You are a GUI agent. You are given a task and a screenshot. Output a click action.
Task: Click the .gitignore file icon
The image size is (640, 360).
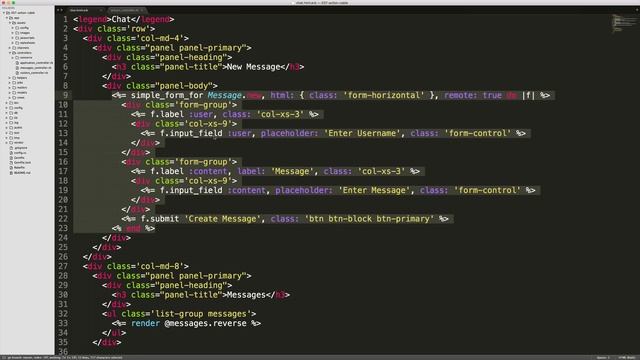(11, 148)
